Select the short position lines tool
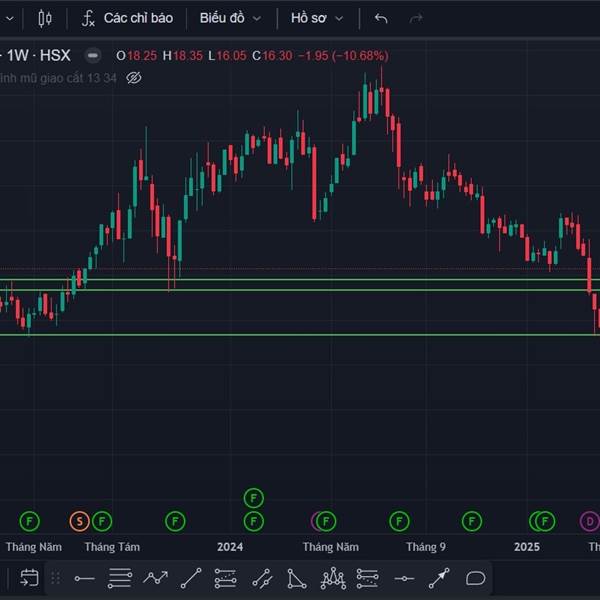Screen dimensions: 600x600 (x=368, y=578)
